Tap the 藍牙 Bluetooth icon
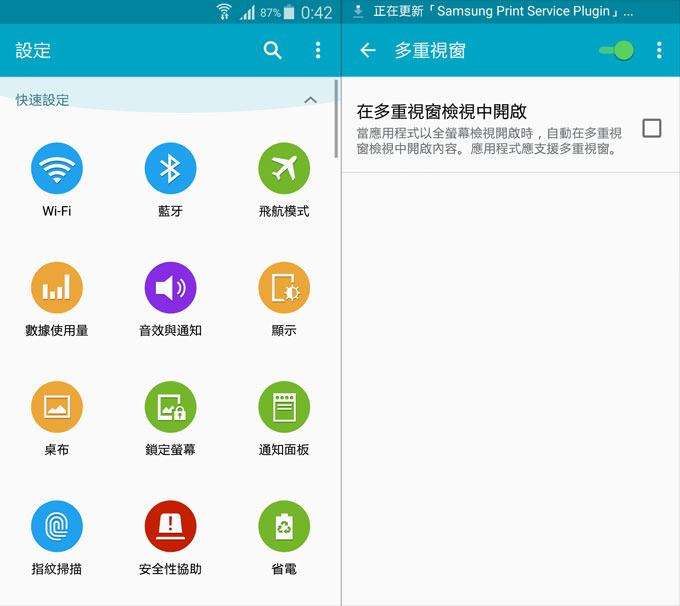The width and height of the screenshot is (680, 606). point(170,168)
